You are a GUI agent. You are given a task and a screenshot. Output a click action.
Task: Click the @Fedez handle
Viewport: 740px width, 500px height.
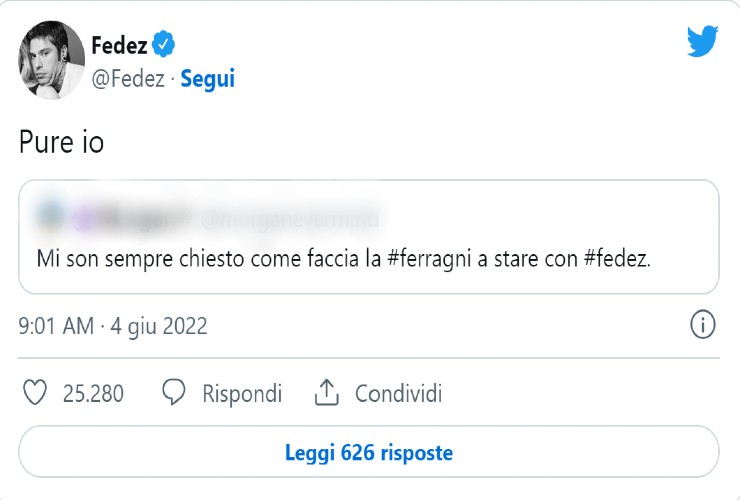[127, 79]
